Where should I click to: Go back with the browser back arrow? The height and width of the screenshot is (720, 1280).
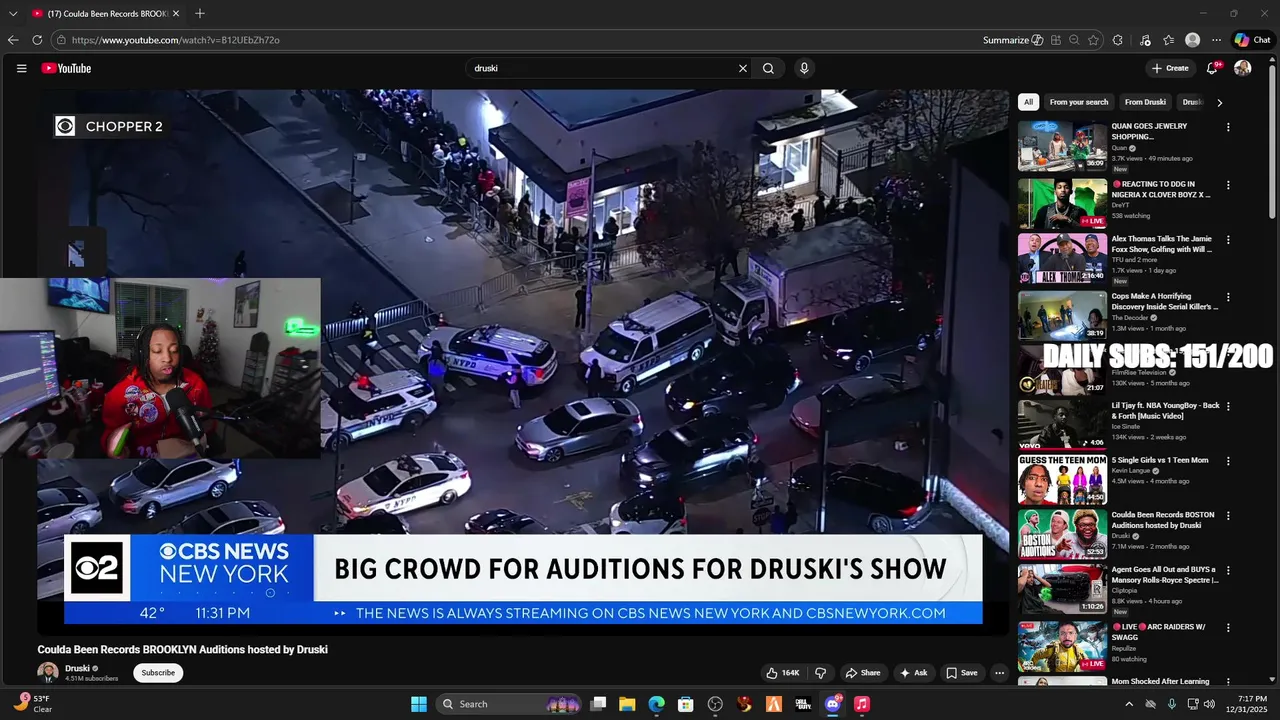point(13,40)
